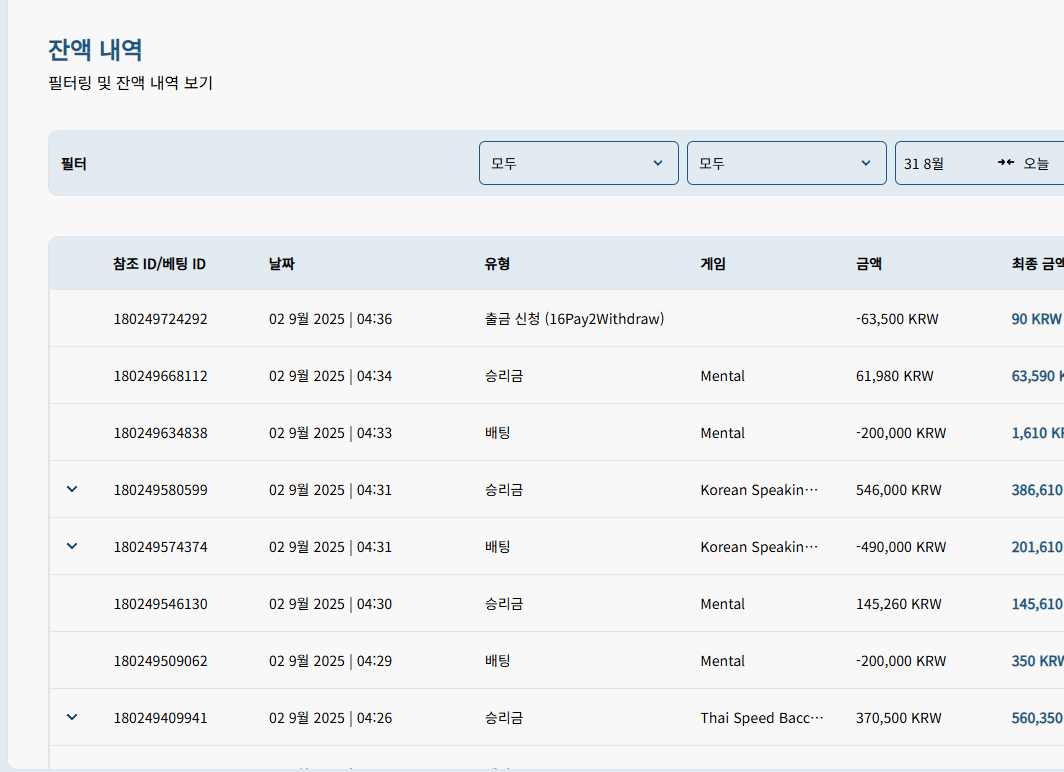This screenshot has height=772, width=1064.
Task: Open the left 모두 filter dropdown
Action: (579, 163)
